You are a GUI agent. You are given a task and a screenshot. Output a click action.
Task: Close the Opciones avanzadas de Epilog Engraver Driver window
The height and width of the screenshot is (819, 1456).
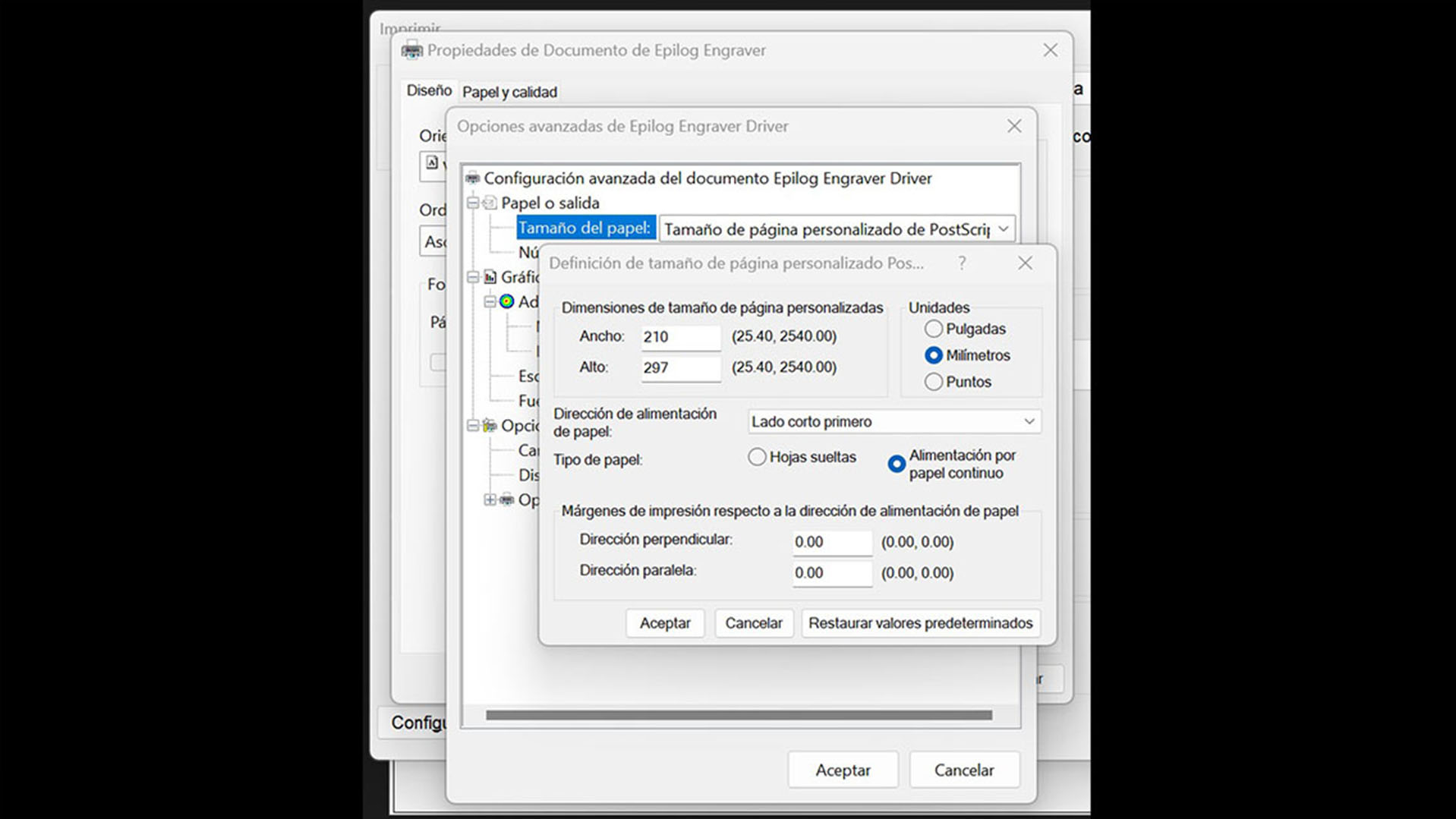(x=1014, y=126)
